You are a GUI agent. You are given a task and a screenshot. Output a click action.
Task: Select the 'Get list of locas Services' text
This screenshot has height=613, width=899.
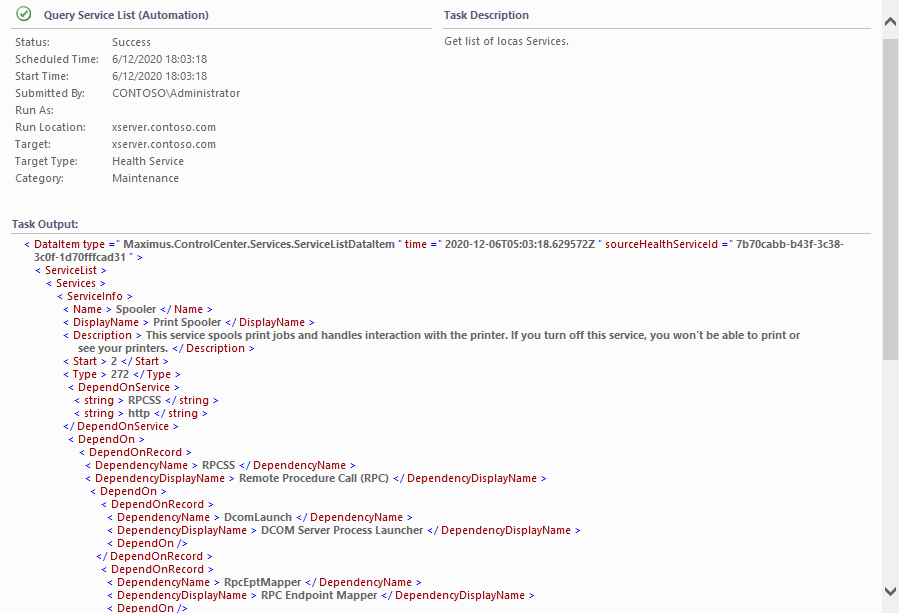point(506,42)
